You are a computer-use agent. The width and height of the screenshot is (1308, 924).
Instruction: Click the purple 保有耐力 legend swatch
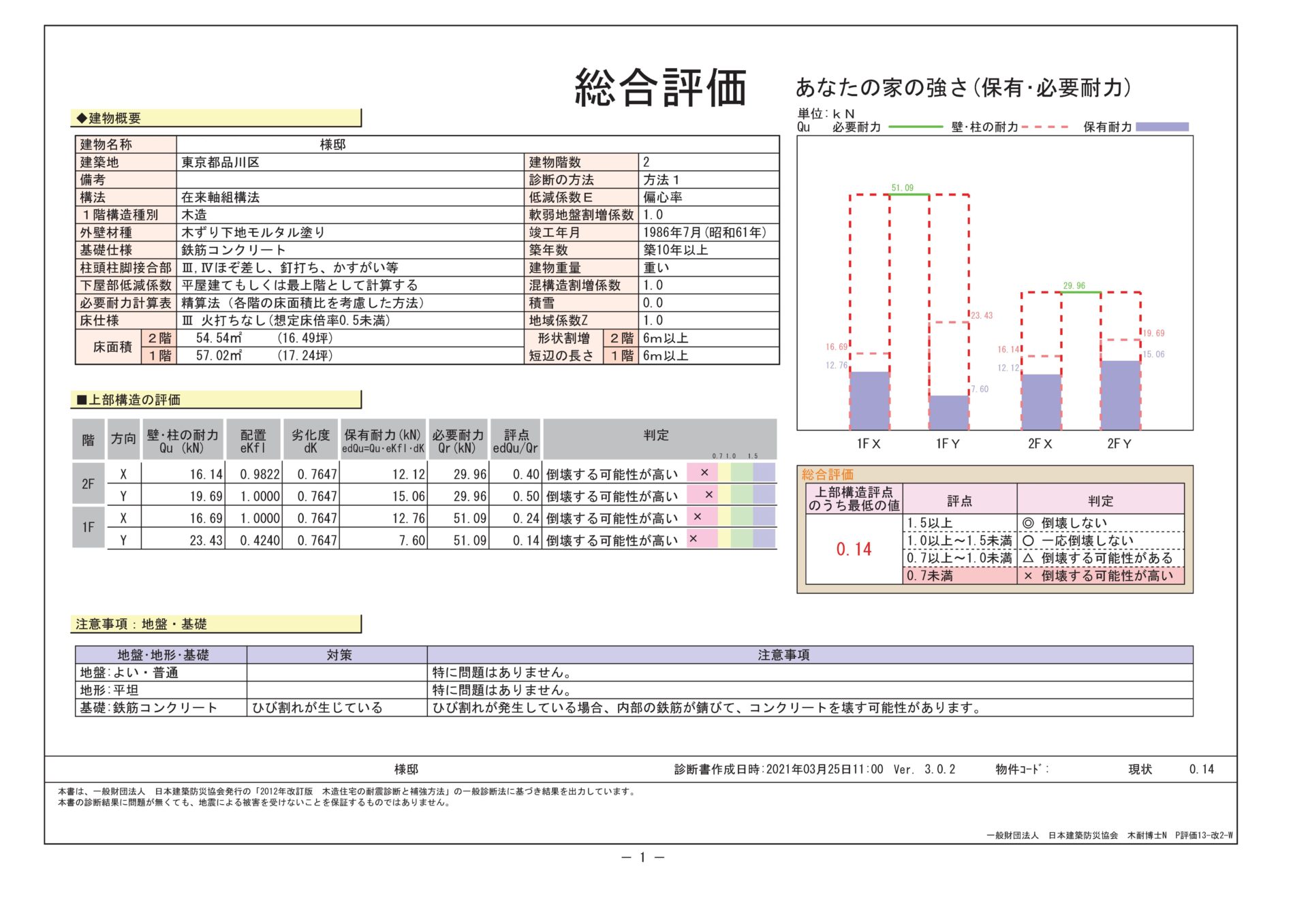(1162, 127)
